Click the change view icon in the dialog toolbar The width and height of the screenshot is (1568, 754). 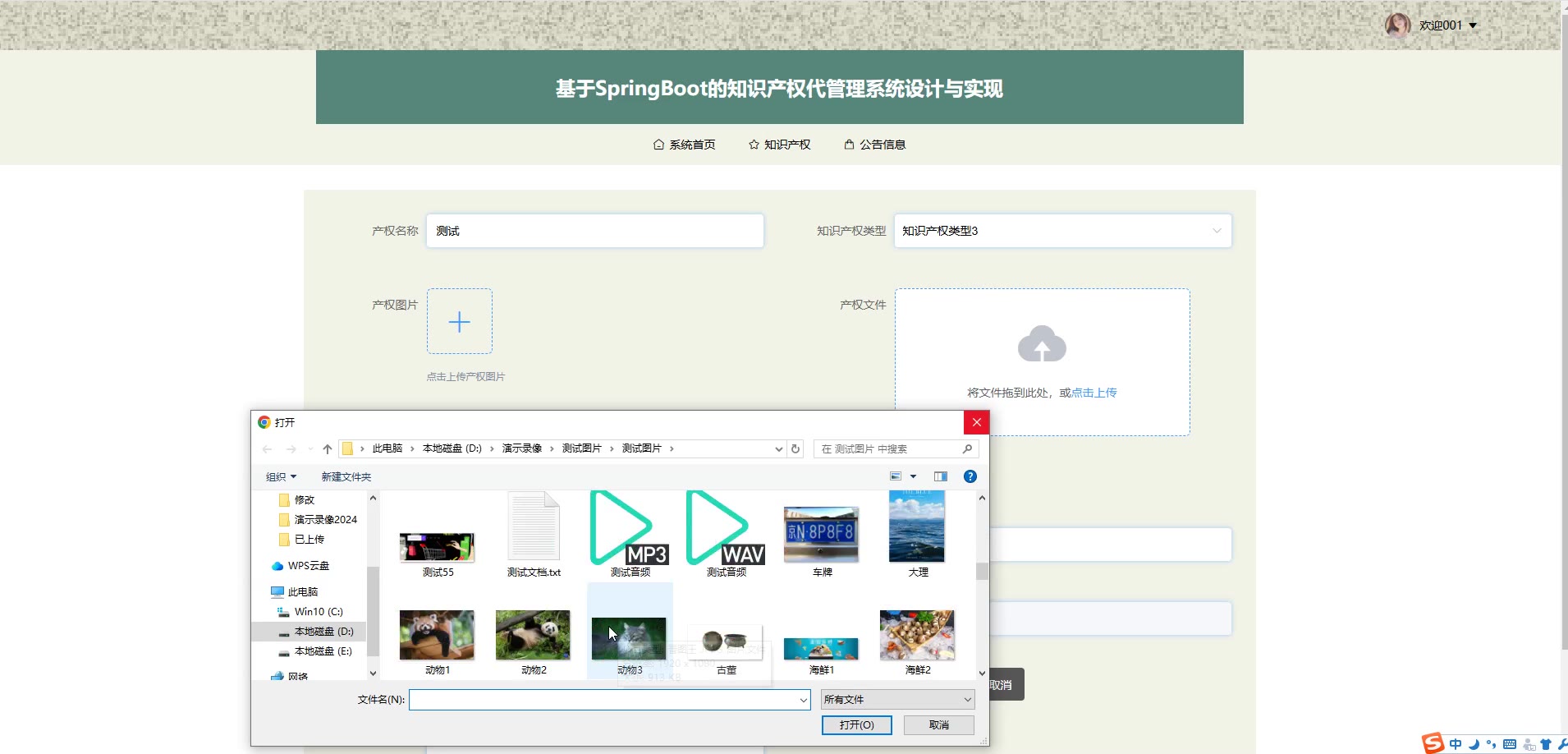pos(896,476)
